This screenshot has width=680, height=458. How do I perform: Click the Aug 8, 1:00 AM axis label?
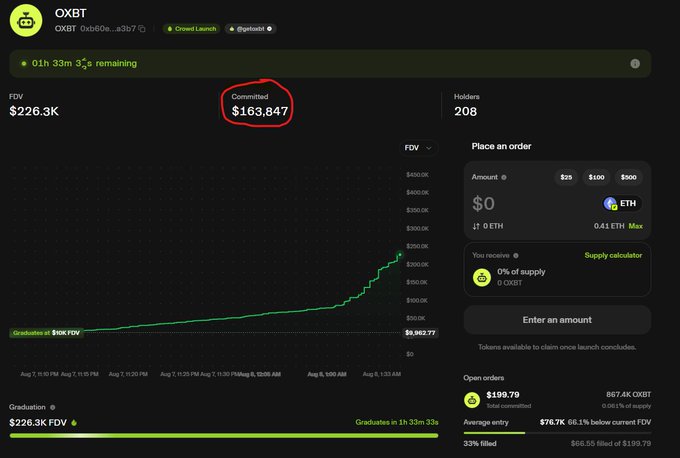(x=327, y=374)
